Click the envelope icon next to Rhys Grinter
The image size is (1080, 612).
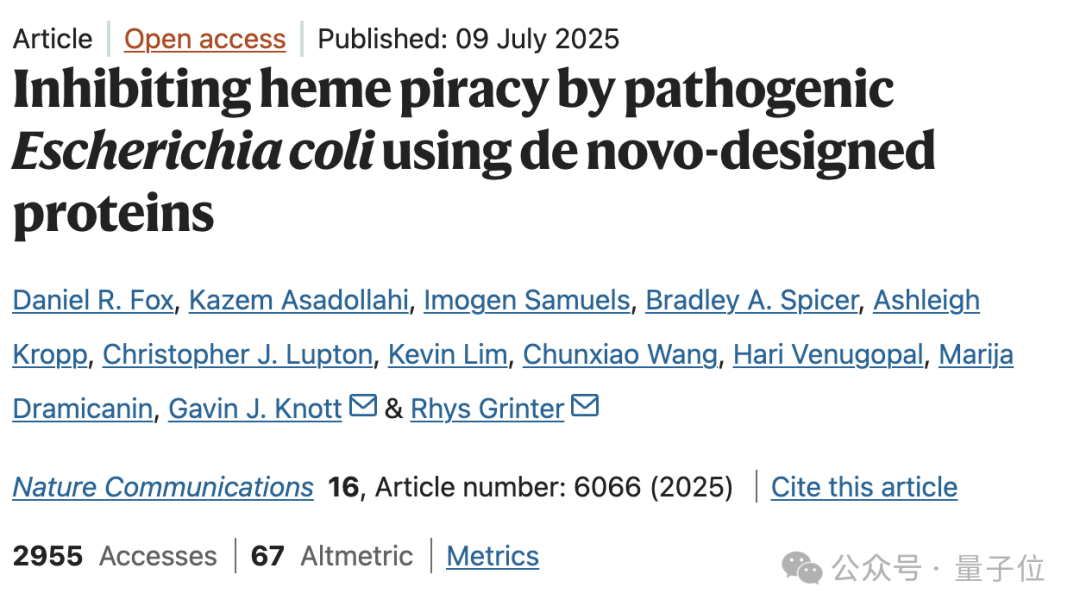coord(585,407)
